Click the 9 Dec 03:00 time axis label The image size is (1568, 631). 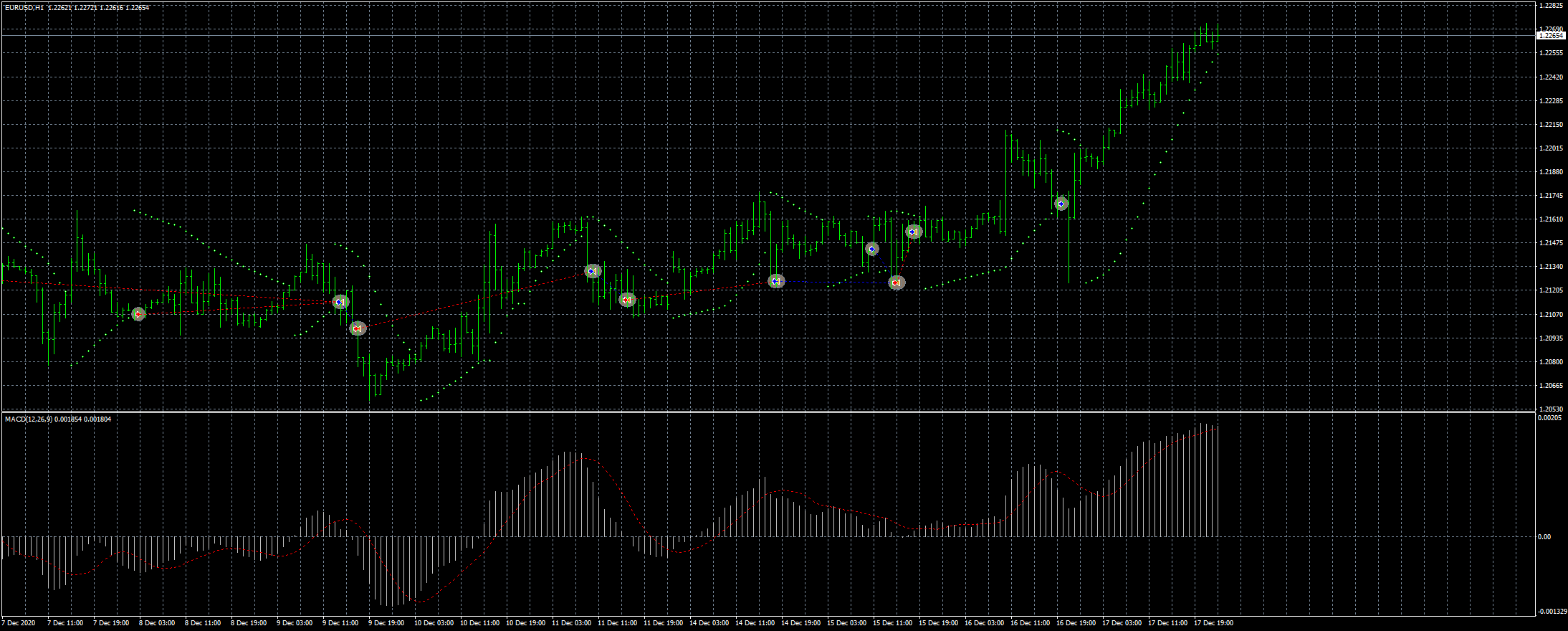click(295, 623)
